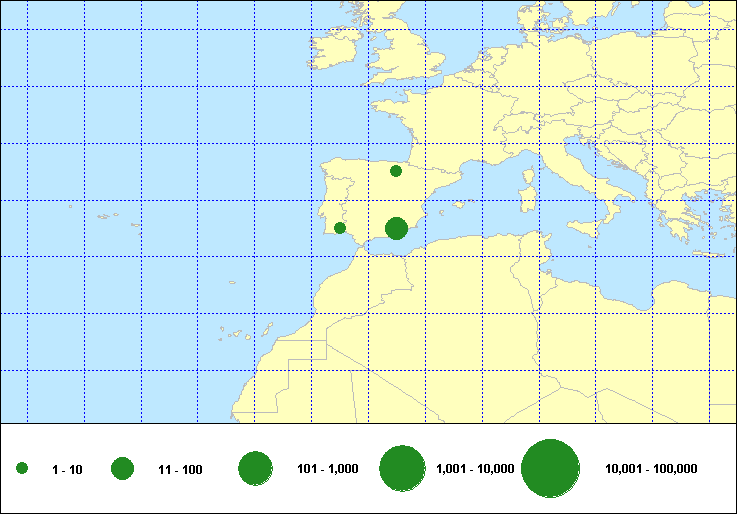Click the "11 - 100" legend label
Viewport: 737px width, 514px height.
[180, 470]
